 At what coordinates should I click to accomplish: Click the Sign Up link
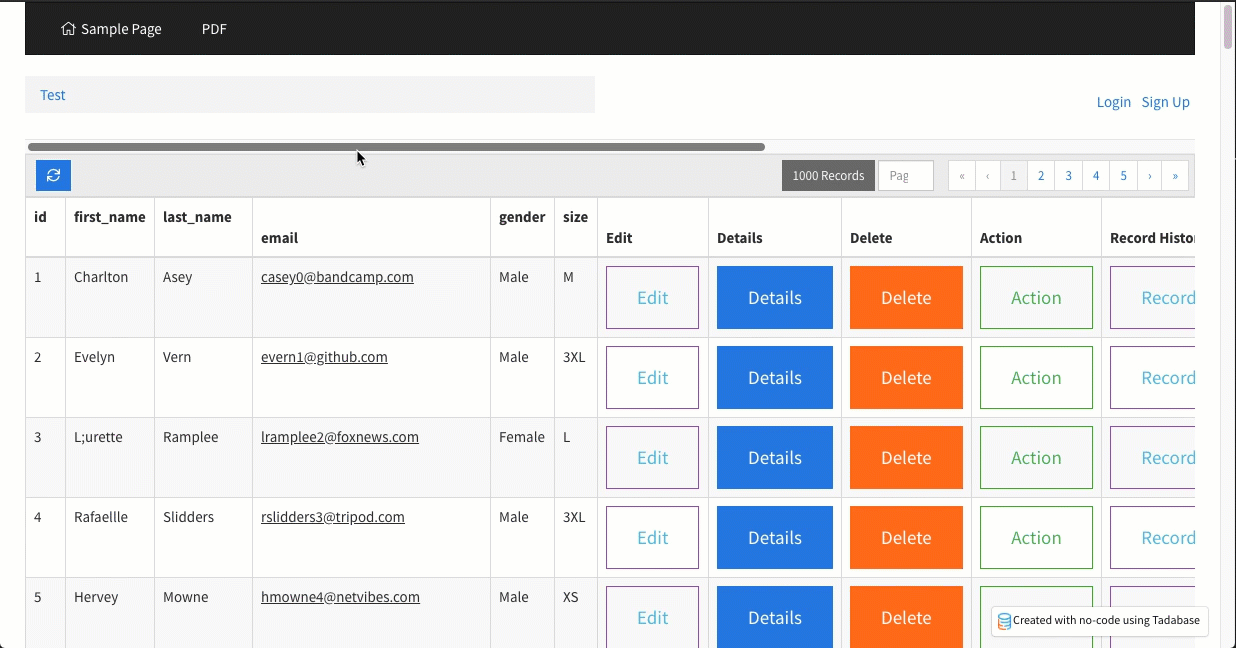click(1165, 102)
